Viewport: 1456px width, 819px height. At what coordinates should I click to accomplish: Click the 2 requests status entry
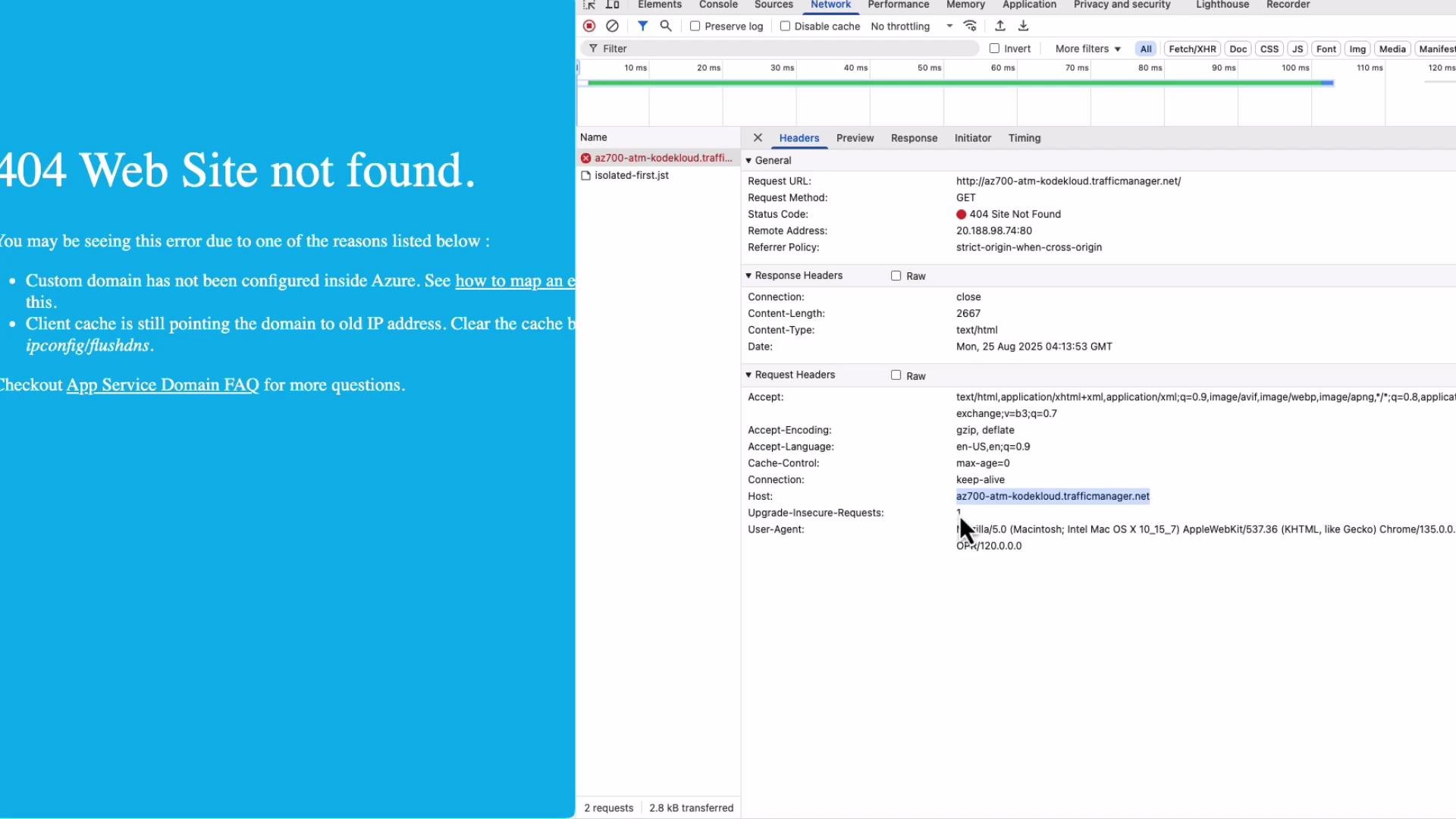click(x=608, y=808)
